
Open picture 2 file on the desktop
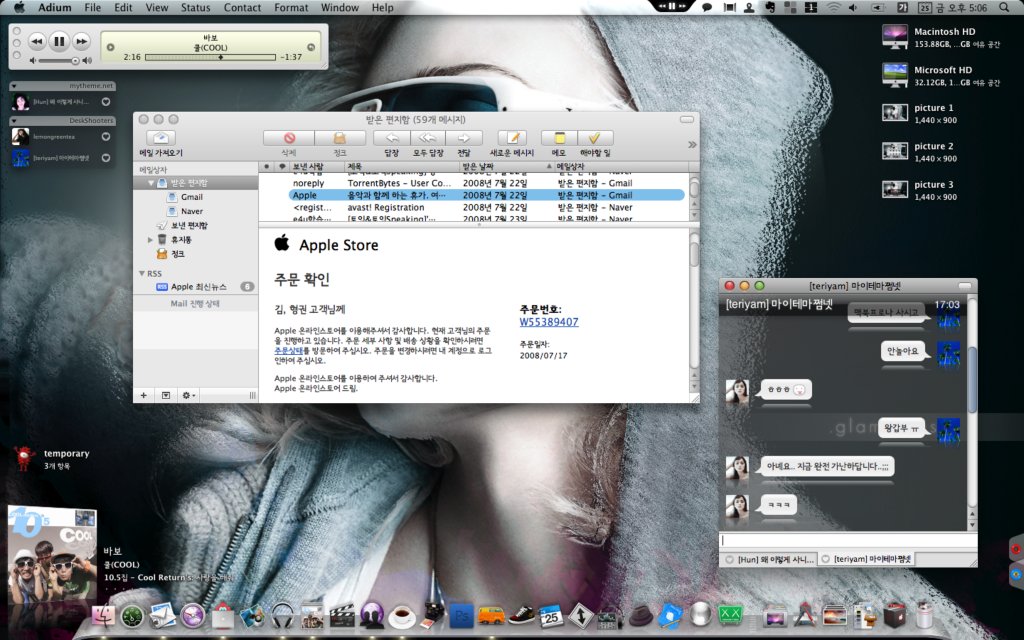920,152
